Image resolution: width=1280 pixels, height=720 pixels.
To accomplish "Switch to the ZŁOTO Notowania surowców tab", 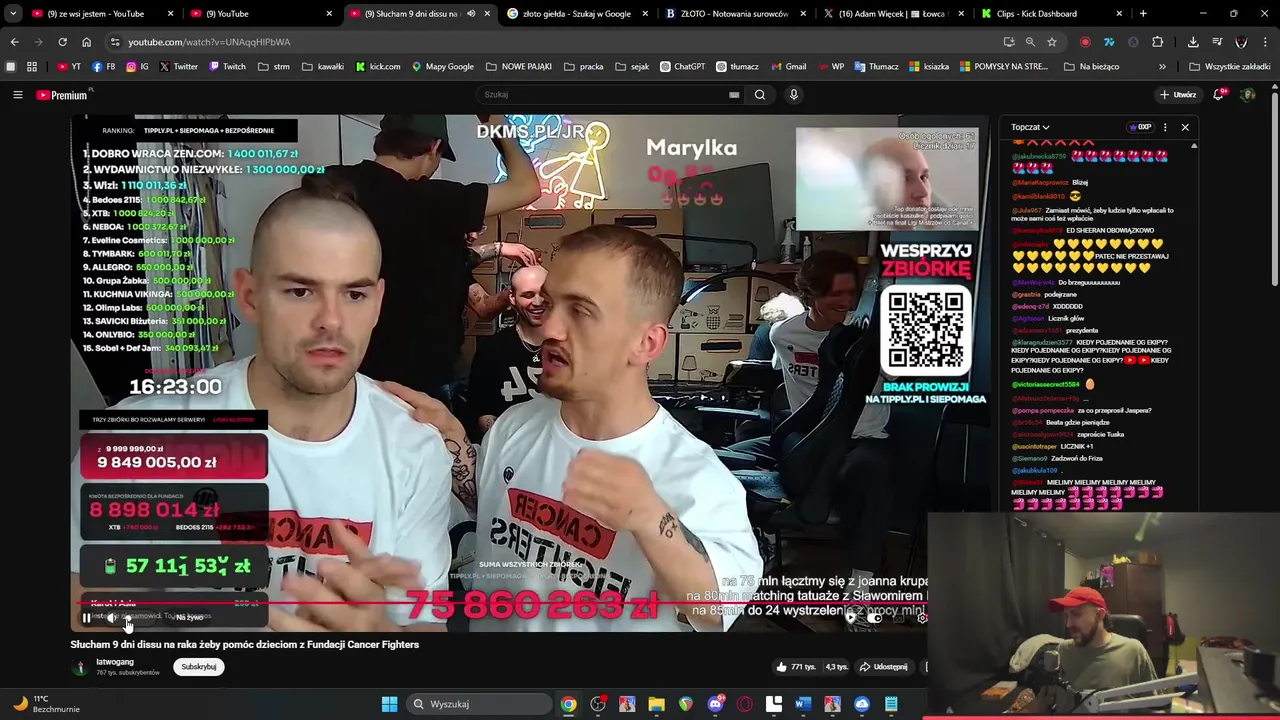I will point(735,14).
